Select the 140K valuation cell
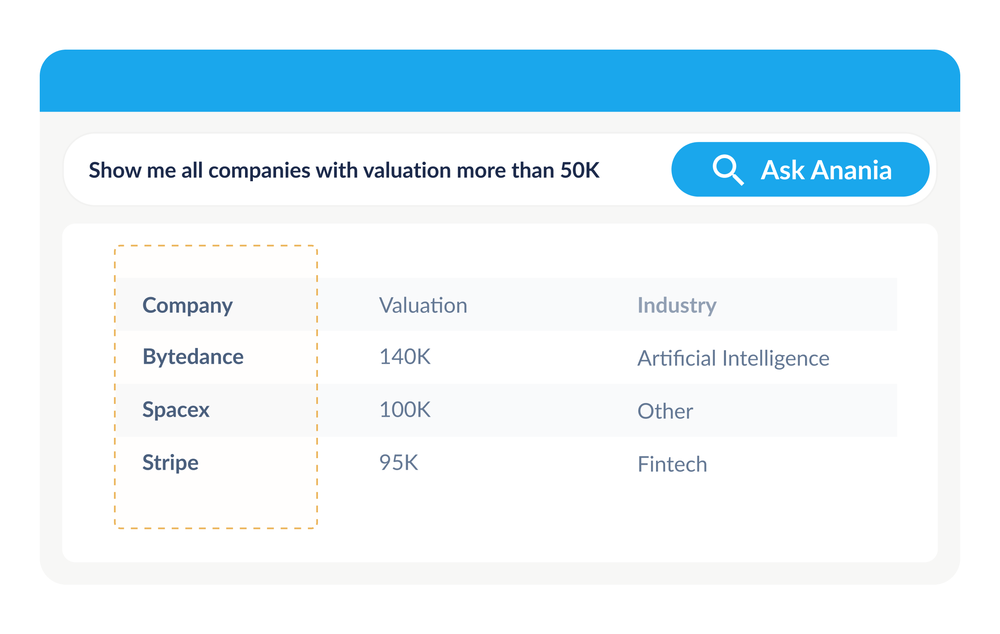1000x634 pixels. point(404,357)
